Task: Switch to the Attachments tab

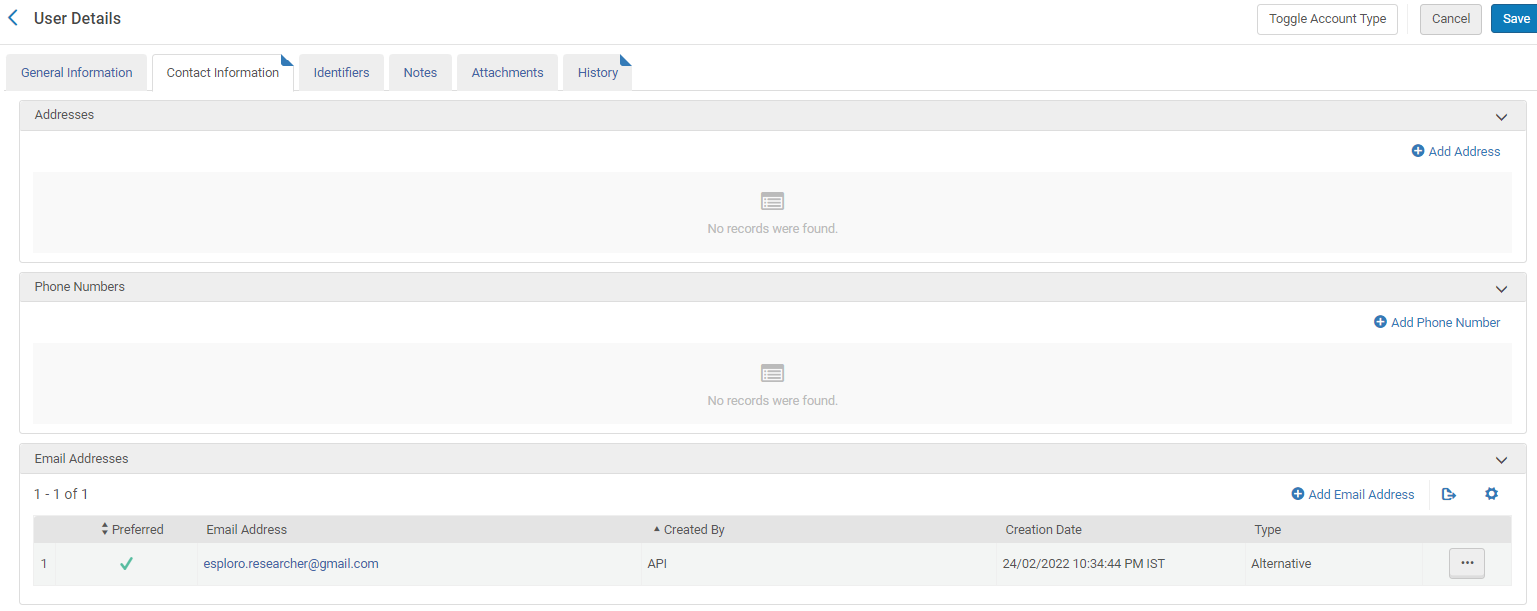Action: pyautogui.click(x=507, y=73)
